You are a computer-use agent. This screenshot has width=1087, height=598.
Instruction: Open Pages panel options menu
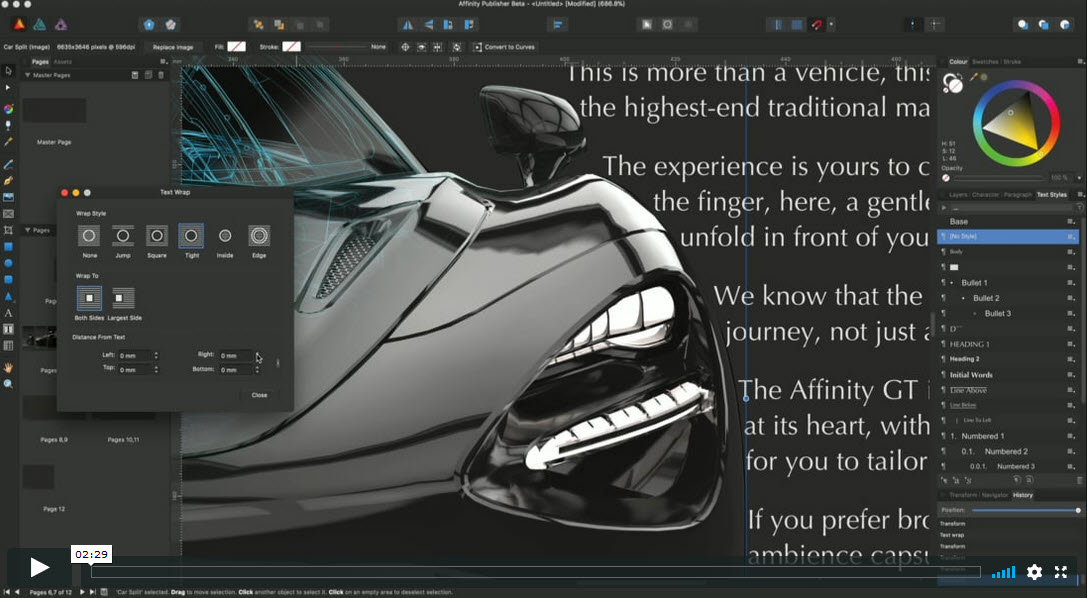point(164,62)
